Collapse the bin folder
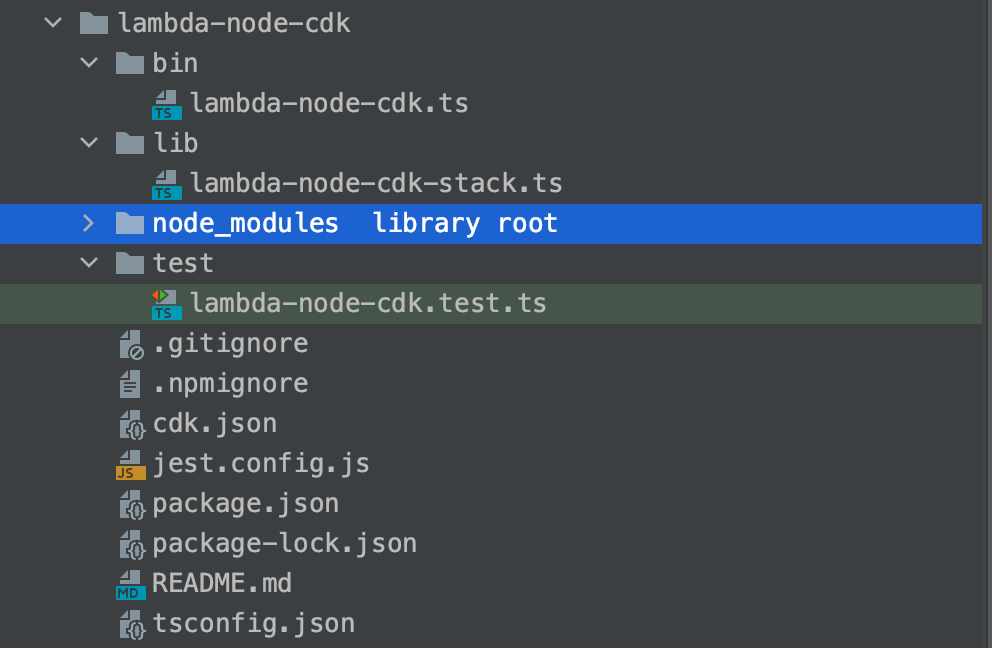The width and height of the screenshot is (992, 648). pos(88,62)
